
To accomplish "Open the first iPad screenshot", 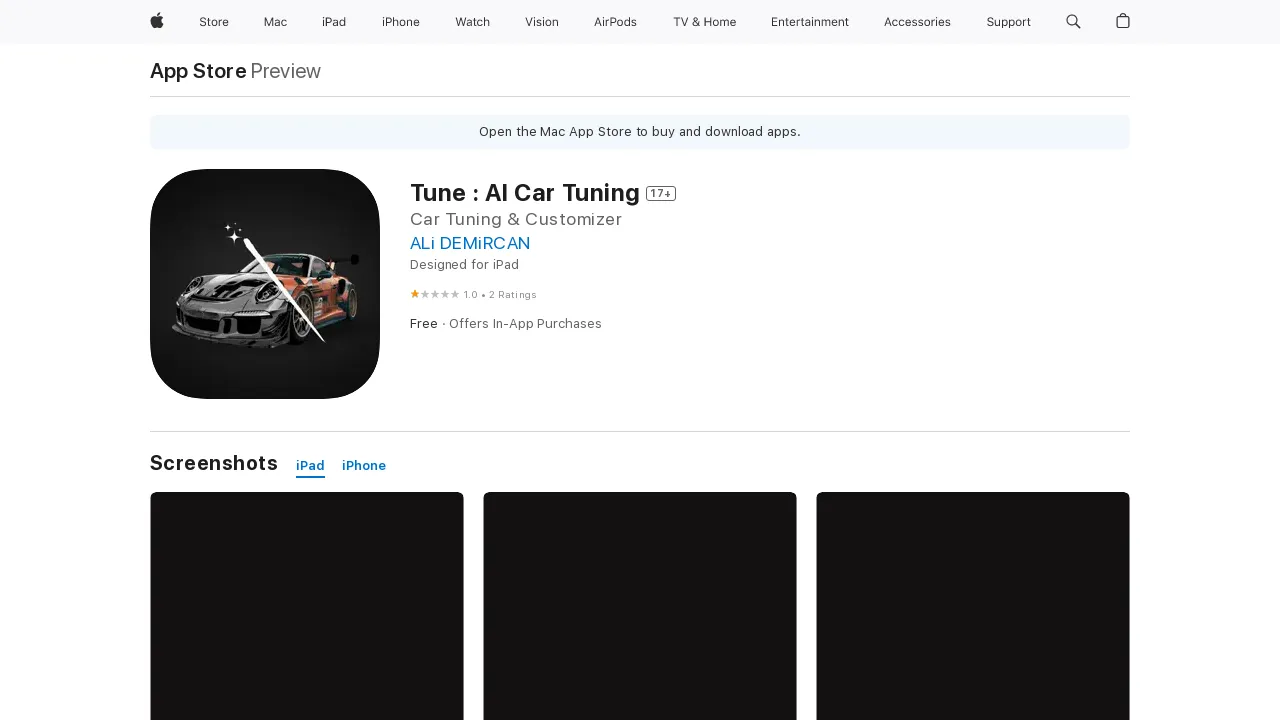I will [306, 605].
